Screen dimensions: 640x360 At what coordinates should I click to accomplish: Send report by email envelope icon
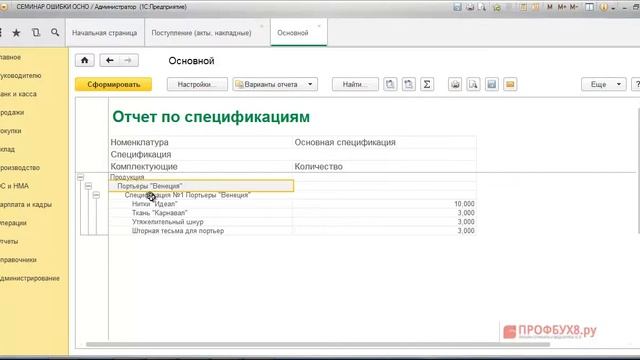(510, 84)
